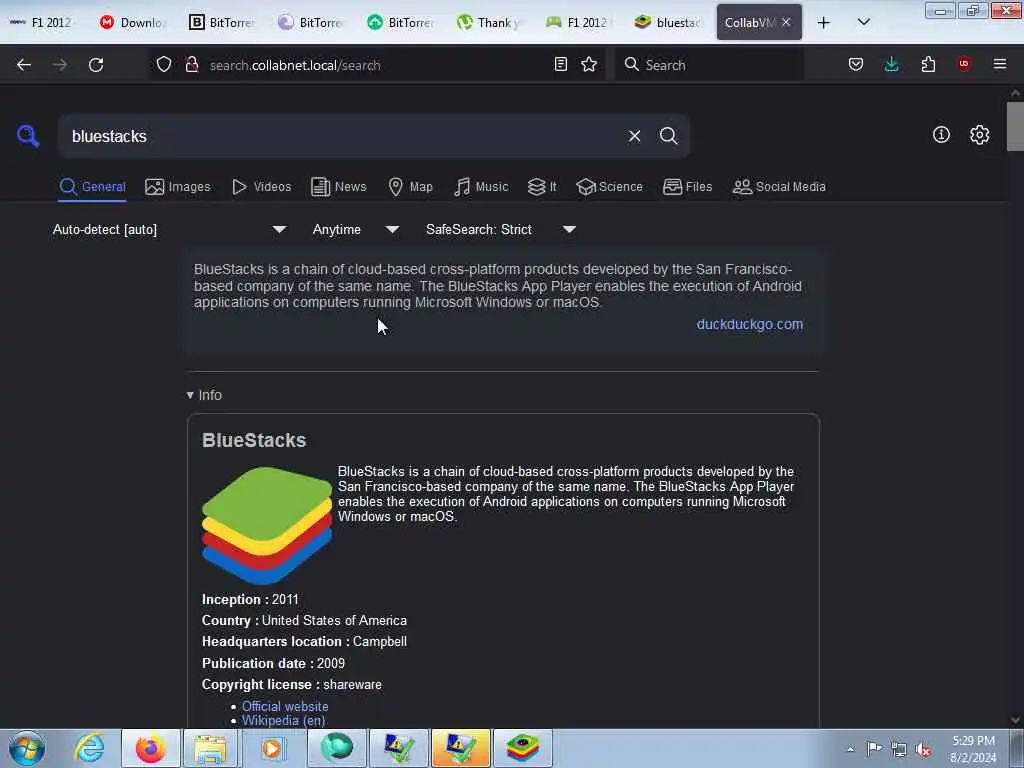
Task: Open the Firefox hamburger menu
Action: (1000, 64)
